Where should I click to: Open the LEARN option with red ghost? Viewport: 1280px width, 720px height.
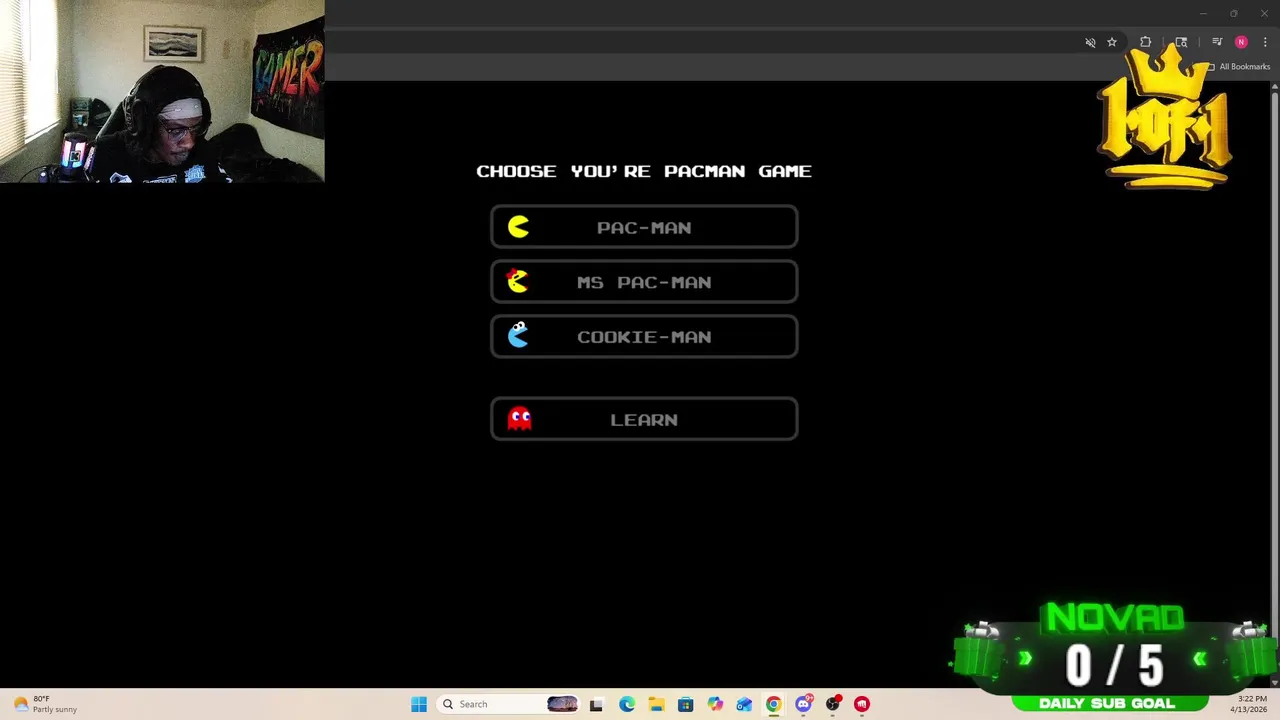[x=644, y=419]
